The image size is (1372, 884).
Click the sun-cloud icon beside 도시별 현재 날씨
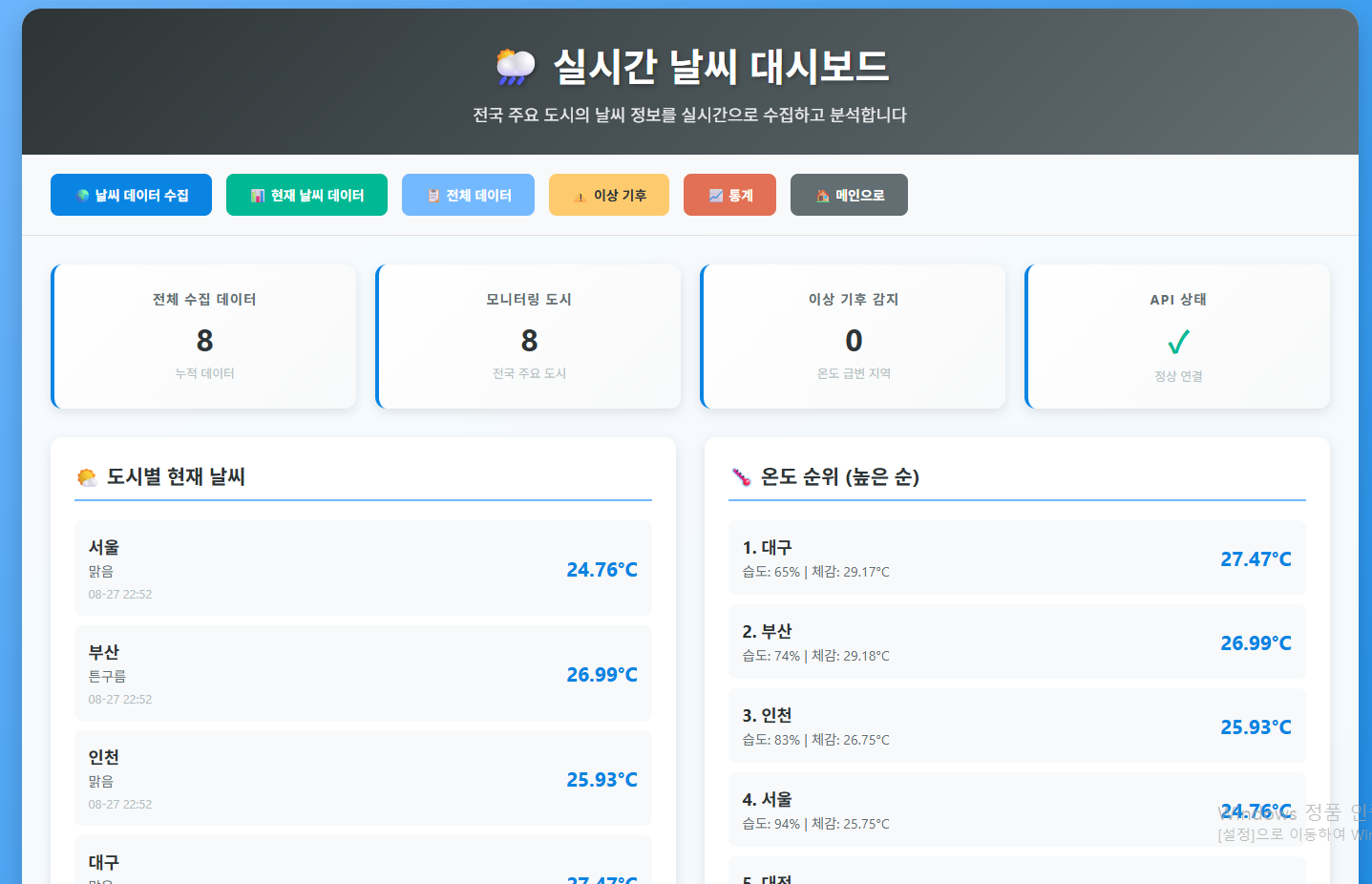(87, 477)
